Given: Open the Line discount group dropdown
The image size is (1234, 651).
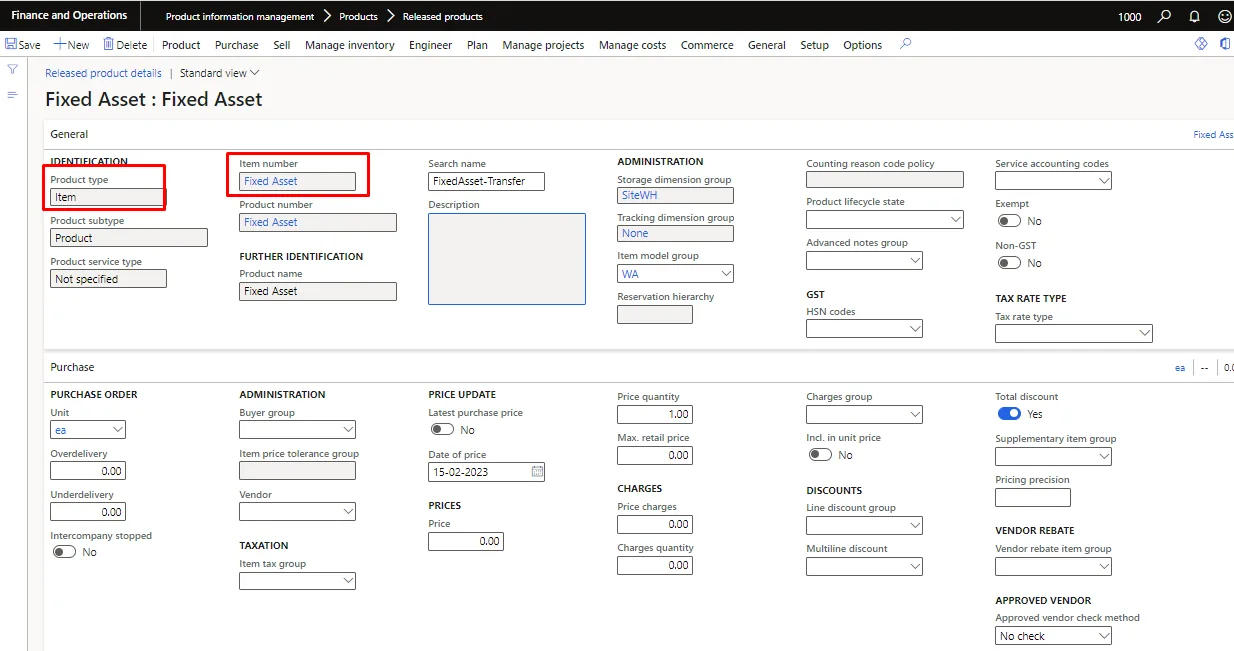Looking at the screenshot, I should (915, 525).
